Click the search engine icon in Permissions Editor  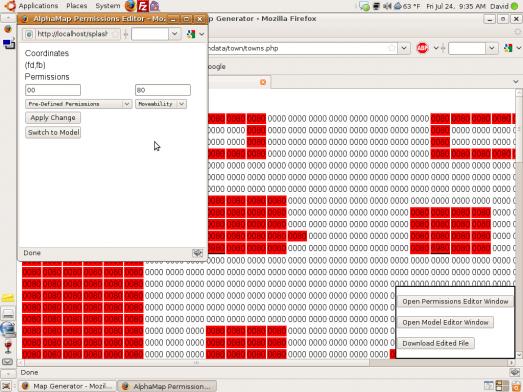(191, 34)
